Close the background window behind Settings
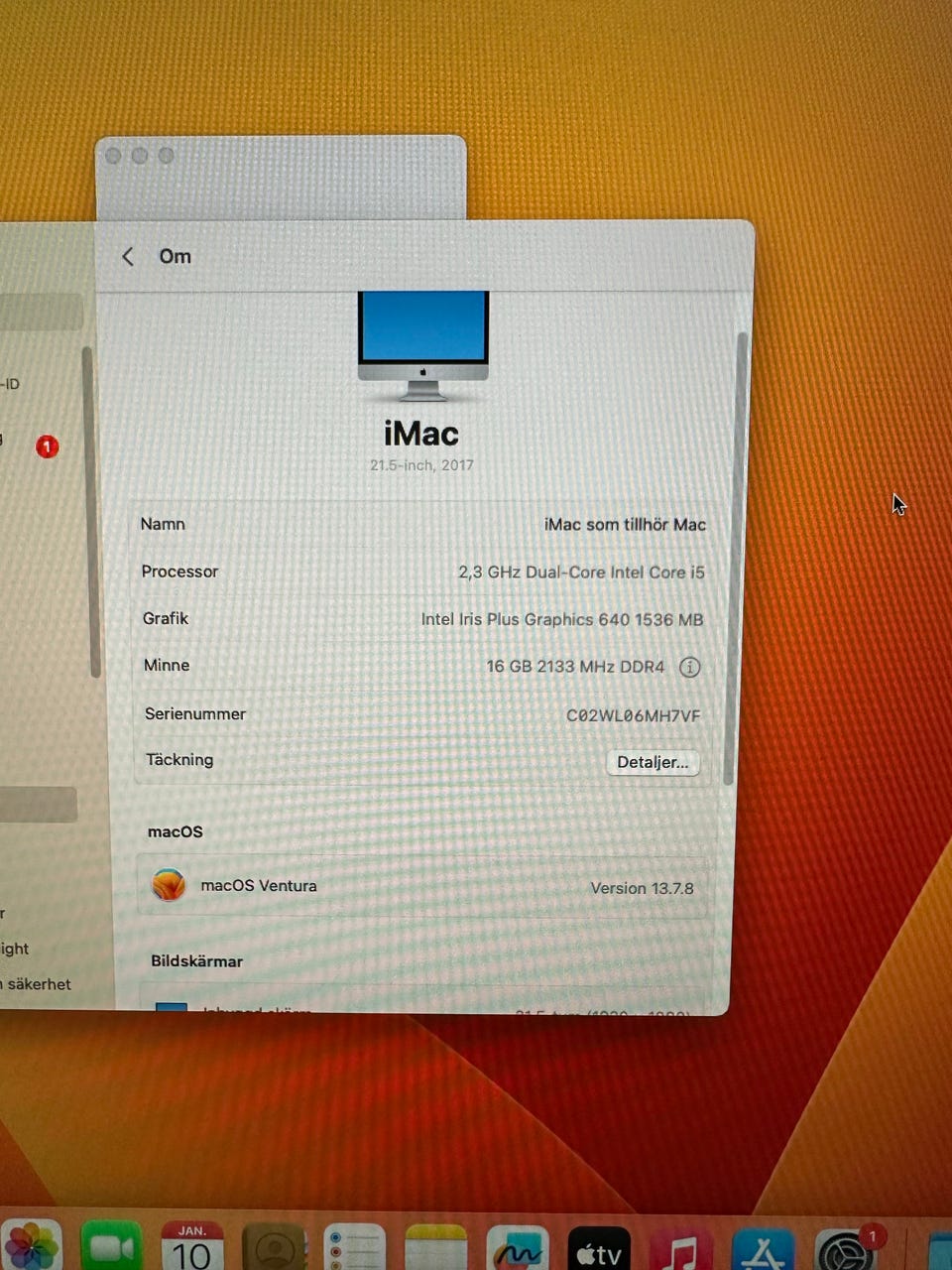 click(113, 156)
